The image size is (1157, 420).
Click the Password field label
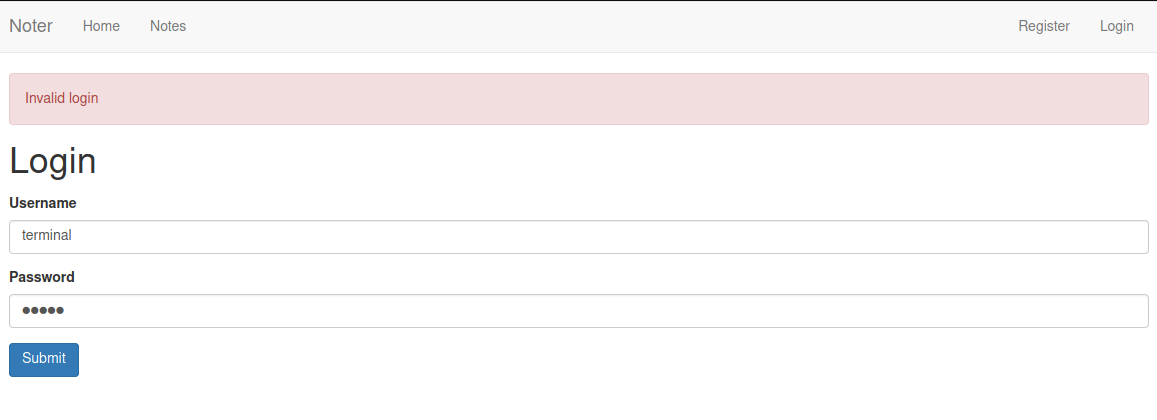(42, 277)
